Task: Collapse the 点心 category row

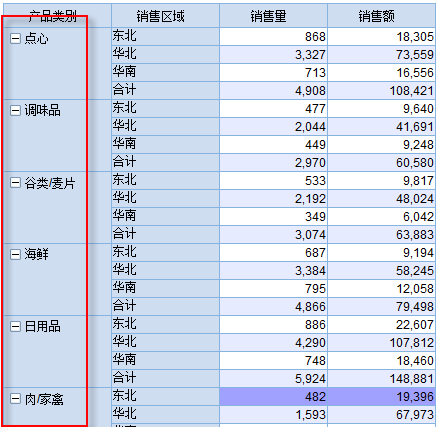Action: tap(15, 39)
